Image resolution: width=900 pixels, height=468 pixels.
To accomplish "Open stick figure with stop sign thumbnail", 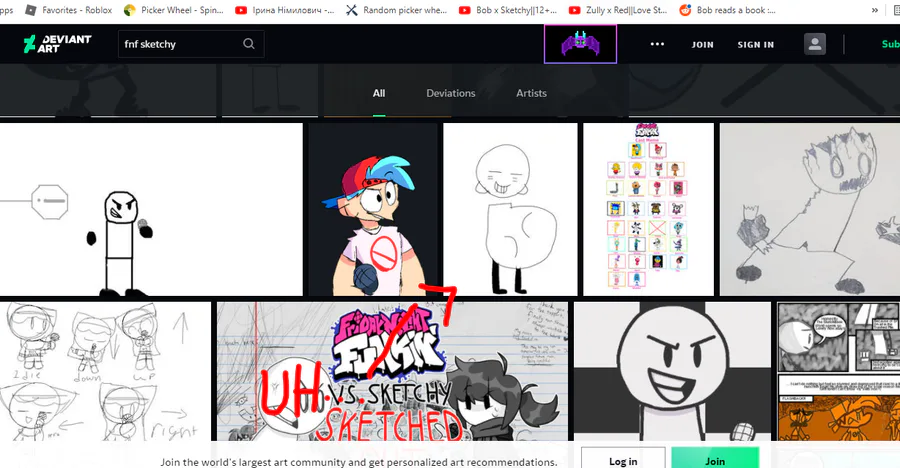I will point(151,210).
